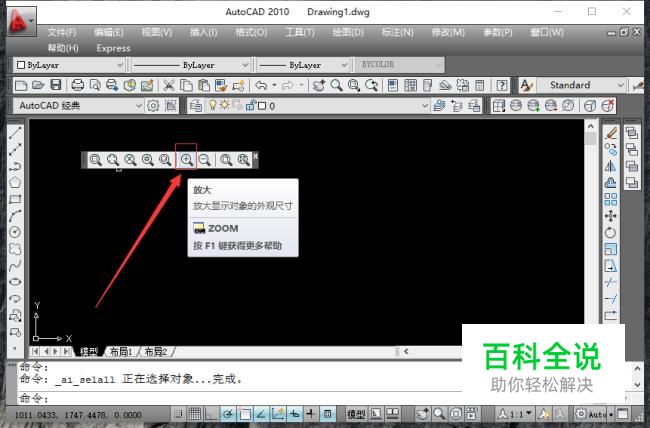Open the Standard text style dropdown

581,85
